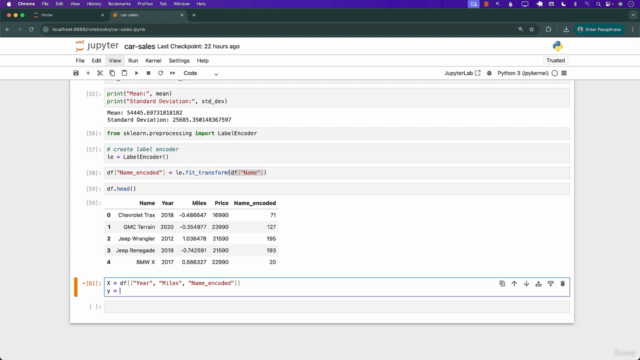Save the notebook with the floppy disk icon
The height and width of the screenshot is (360, 640).
click(x=76, y=73)
